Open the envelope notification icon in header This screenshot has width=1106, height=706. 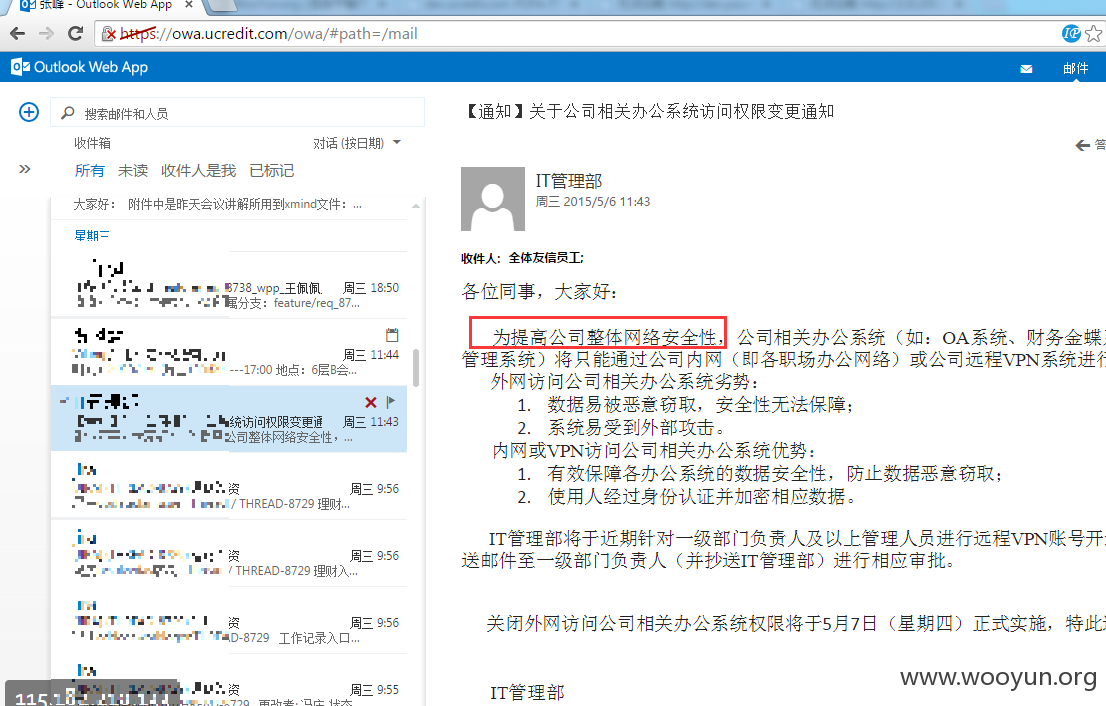tap(1026, 68)
